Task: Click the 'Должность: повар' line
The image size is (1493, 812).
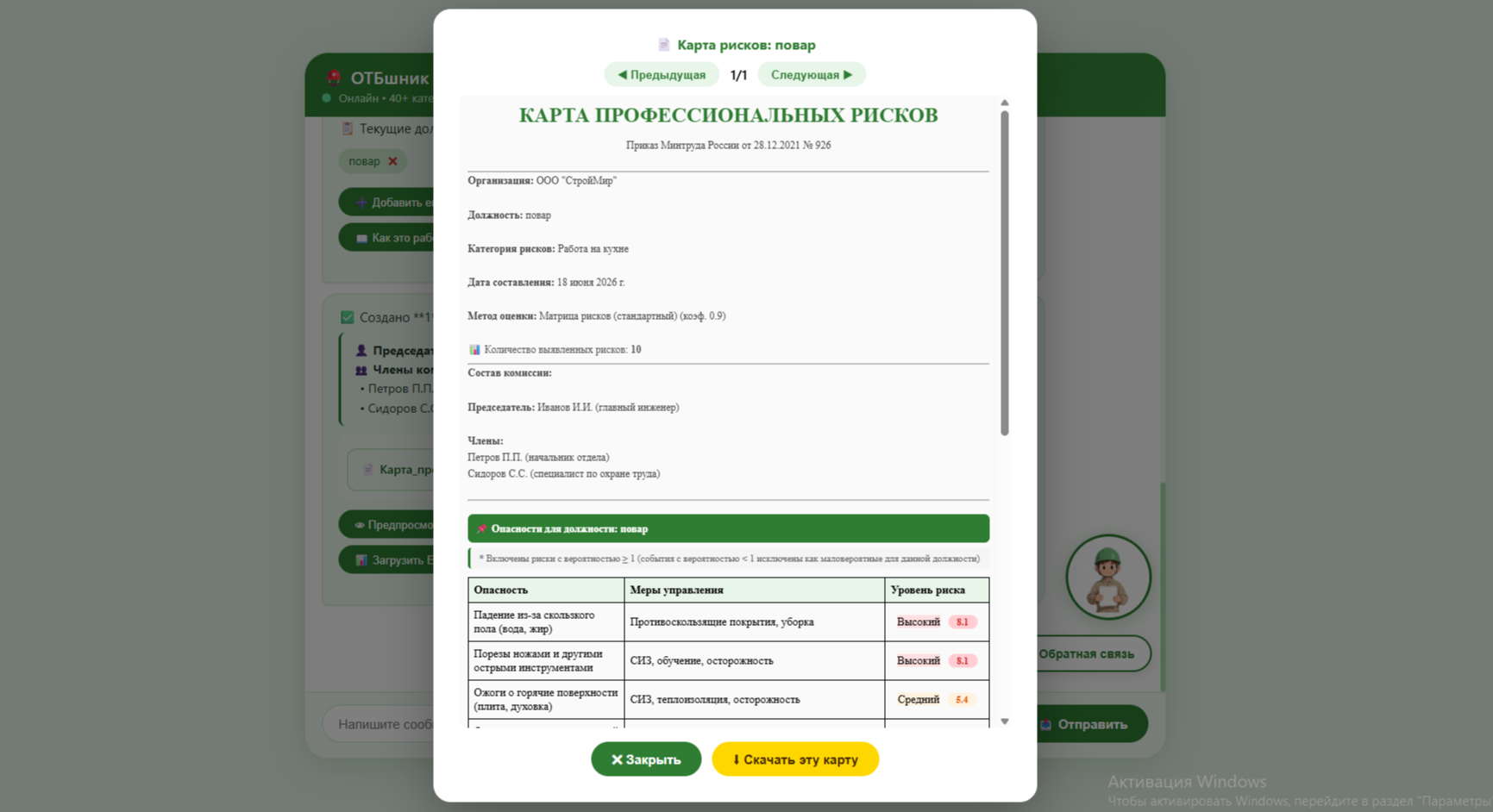Action: [x=509, y=215]
